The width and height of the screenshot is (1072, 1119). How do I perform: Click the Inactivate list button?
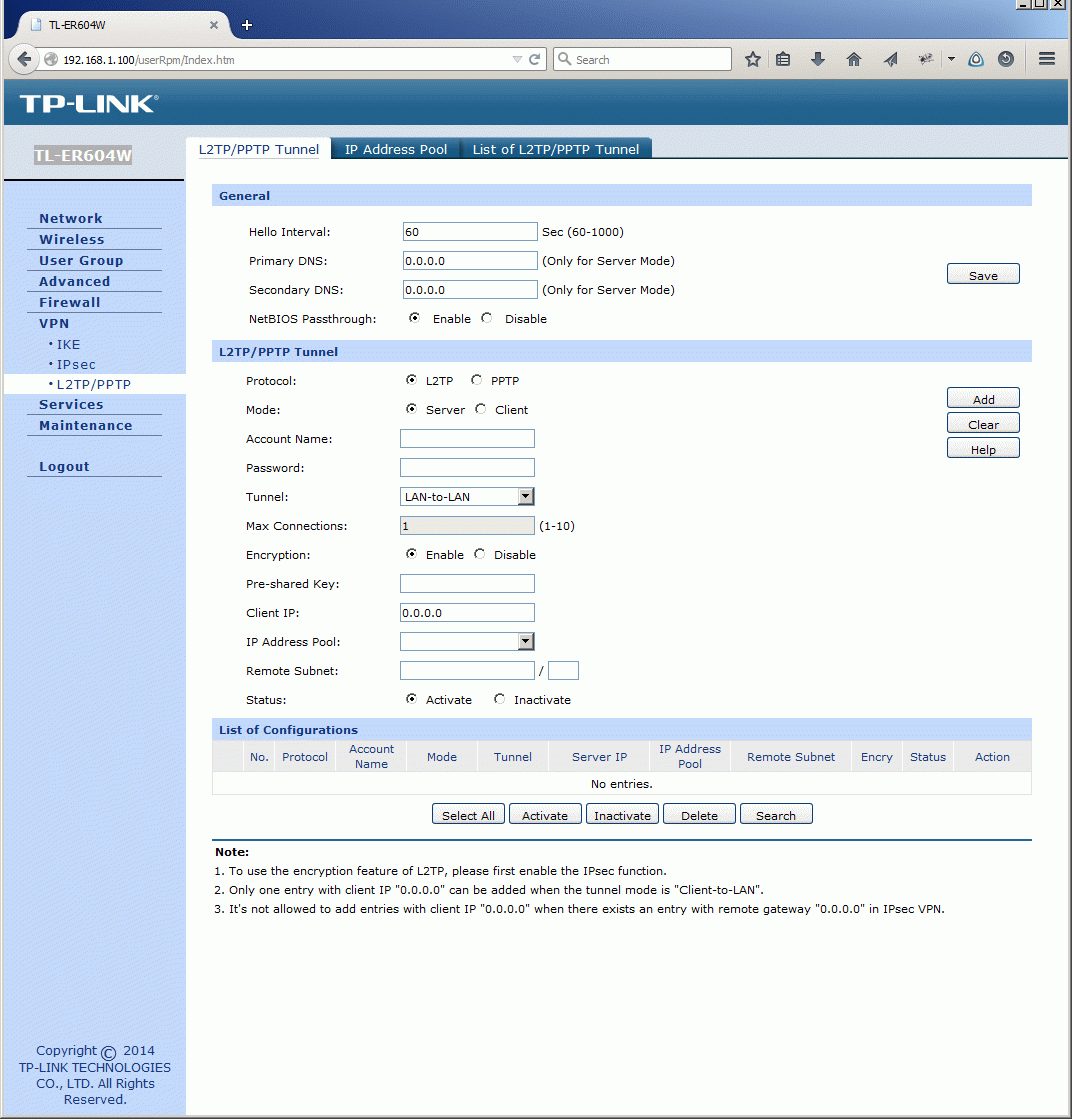click(622, 815)
